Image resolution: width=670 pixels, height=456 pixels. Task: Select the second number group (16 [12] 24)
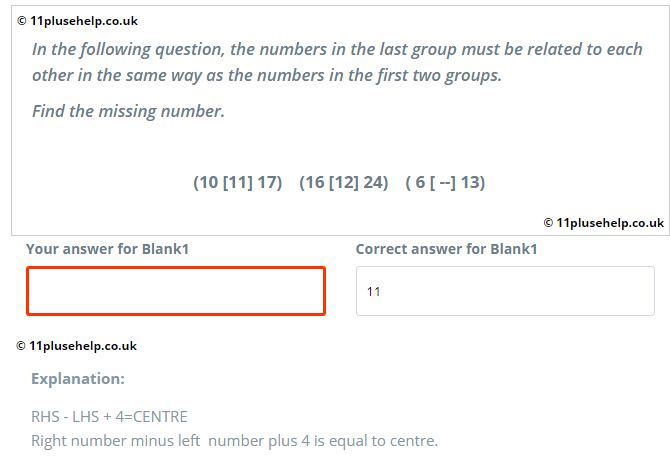click(x=344, y=182)
